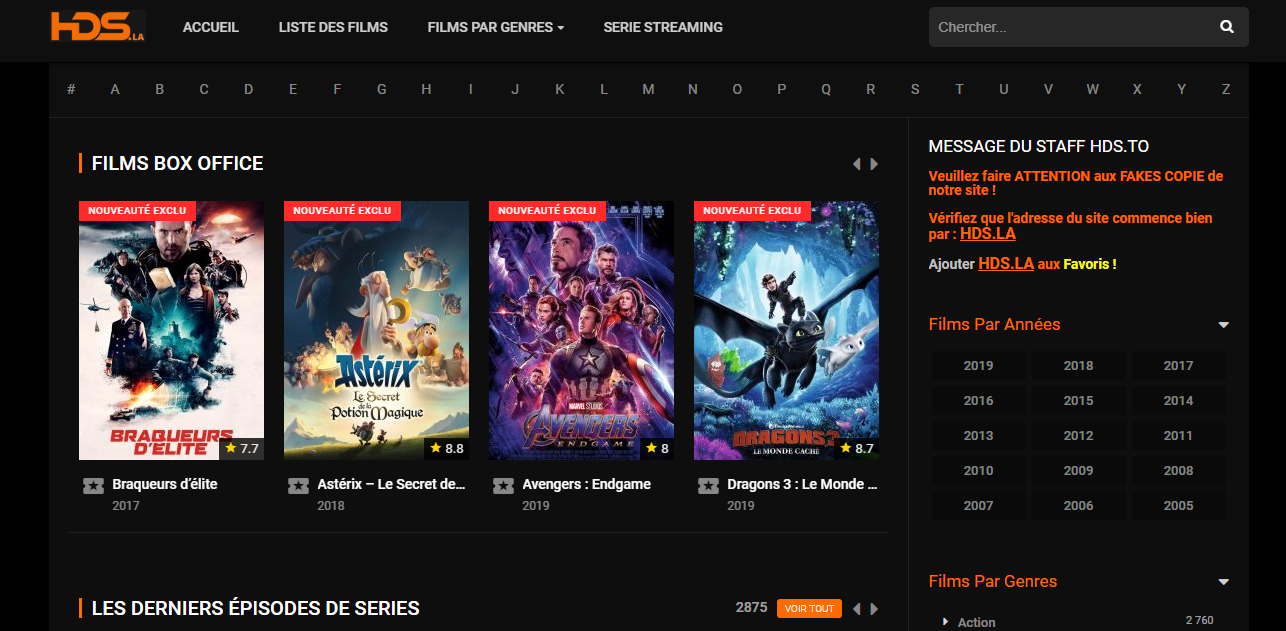Select year 2016 films
This screenshot has width=1286, height=631.
[x=978, y=401]
